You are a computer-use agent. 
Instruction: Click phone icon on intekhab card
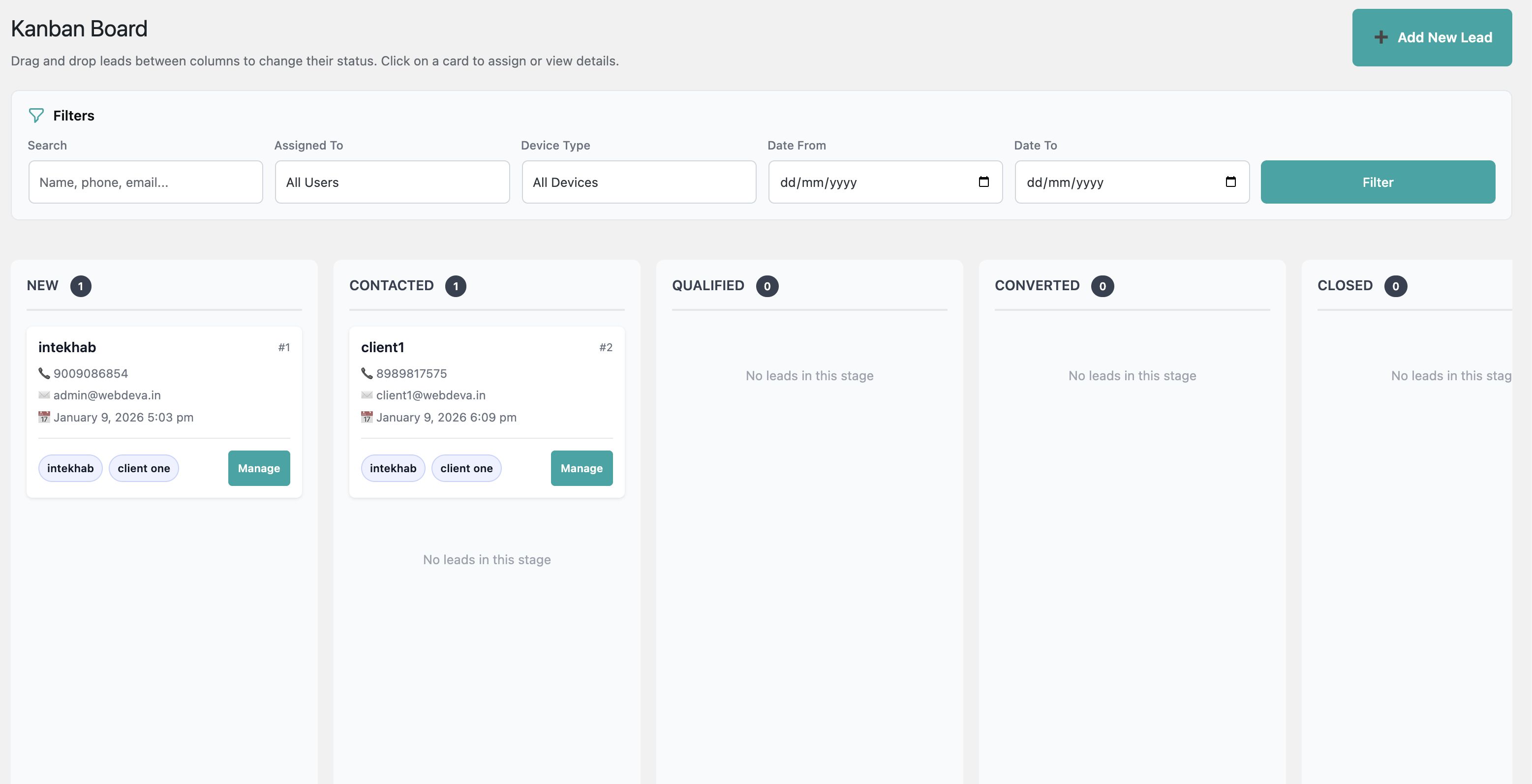[44, 373]
